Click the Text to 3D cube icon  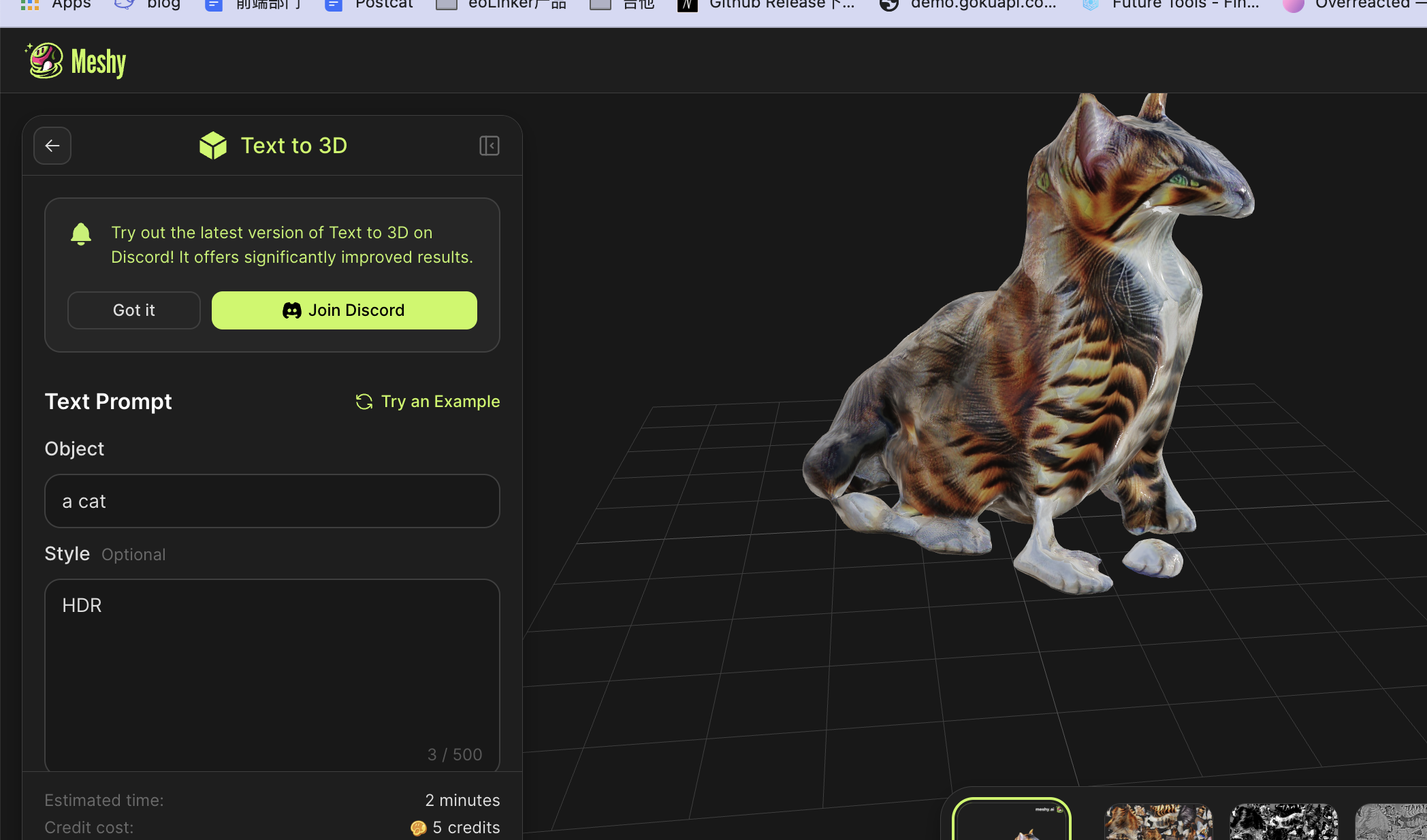213,146
